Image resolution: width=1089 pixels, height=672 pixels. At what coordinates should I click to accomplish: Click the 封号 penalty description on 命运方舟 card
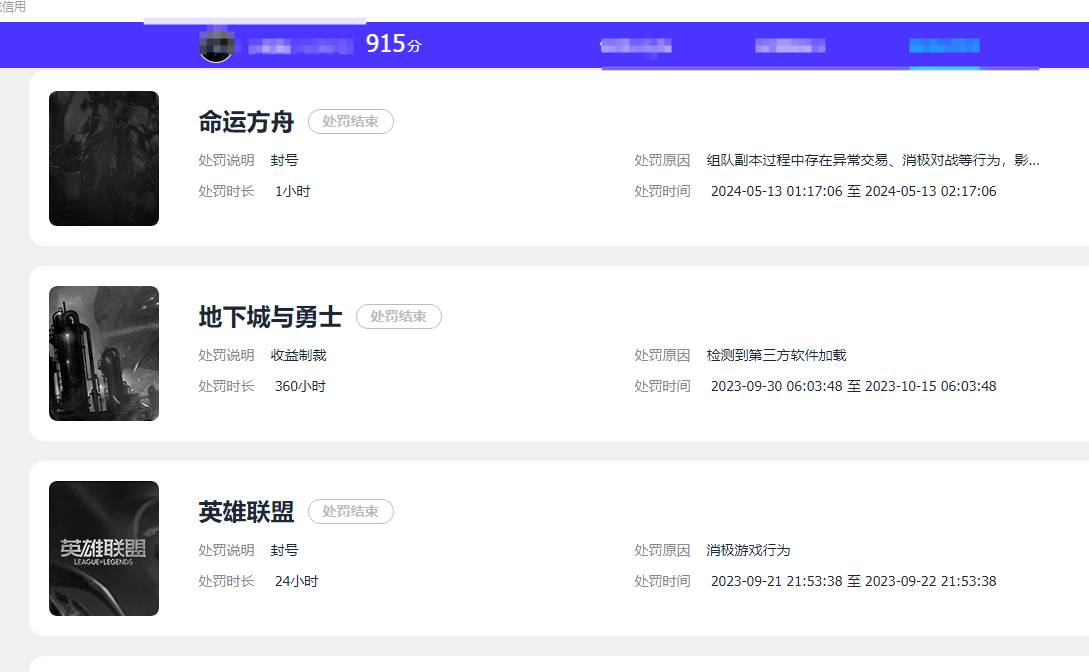(285, 160)
